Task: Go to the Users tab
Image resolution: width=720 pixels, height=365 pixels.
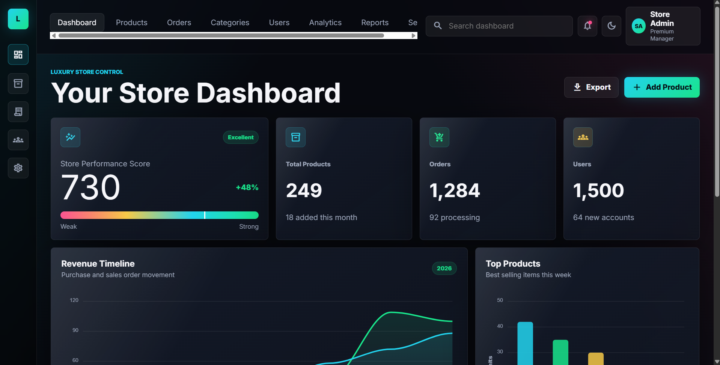Action: (279, 22)
